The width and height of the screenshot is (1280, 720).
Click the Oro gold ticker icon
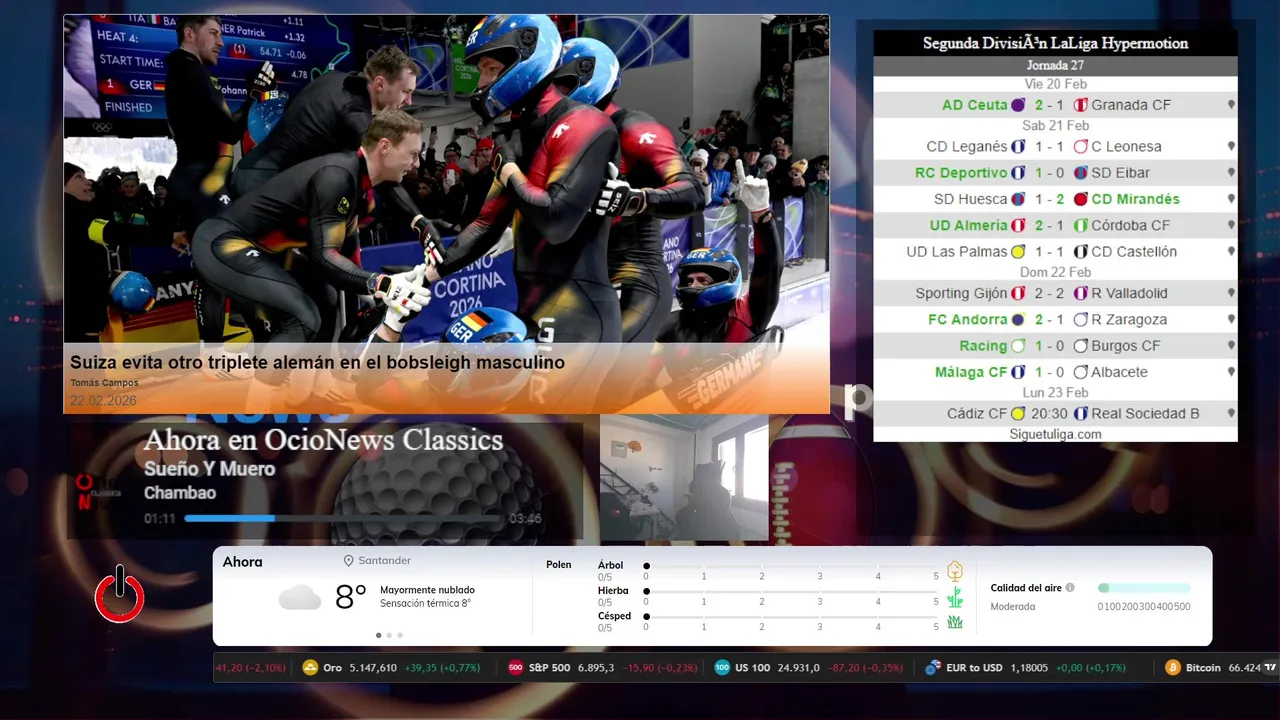tap(310, 668)
